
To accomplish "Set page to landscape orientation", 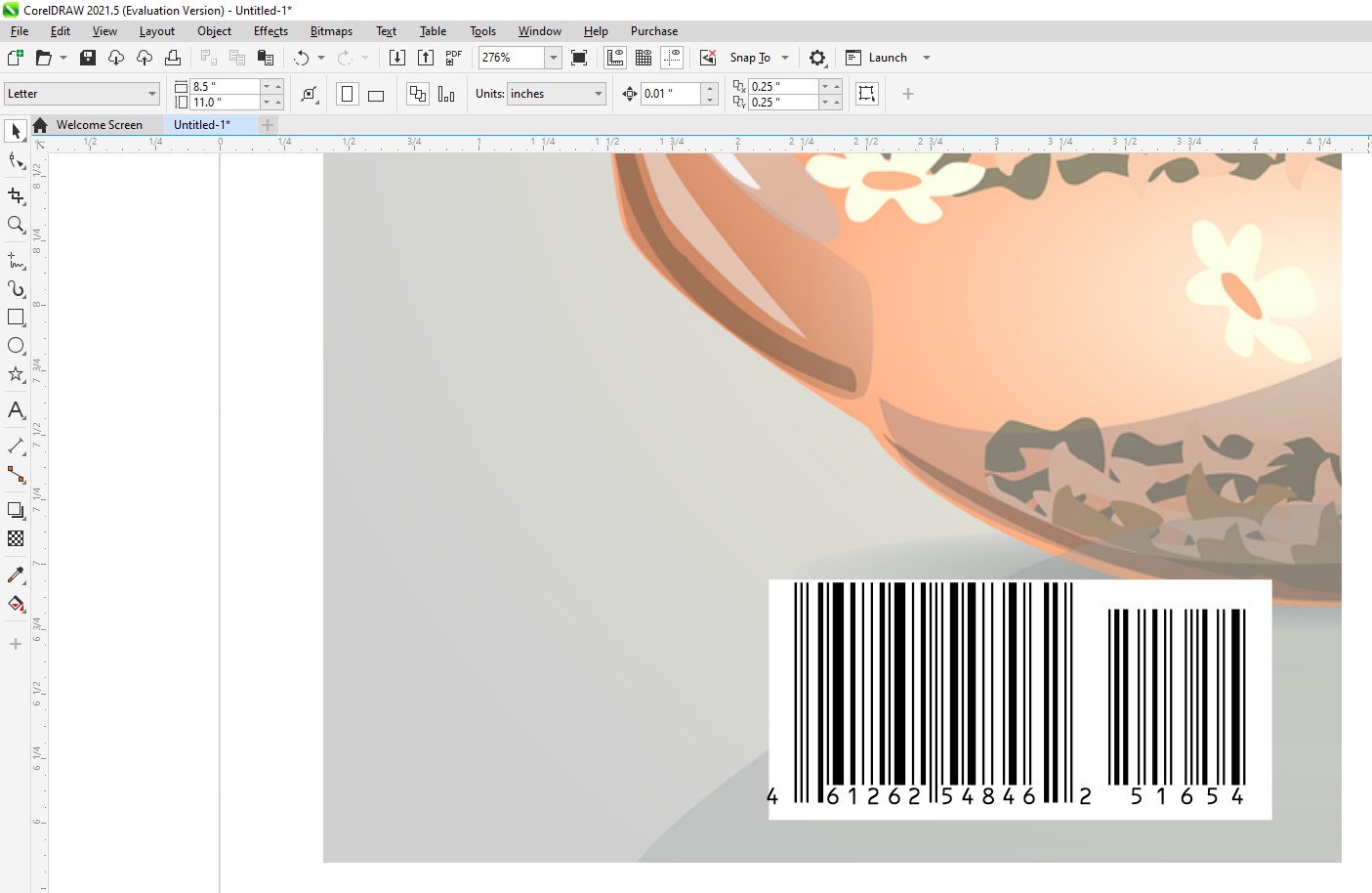I will coord(376,94).
